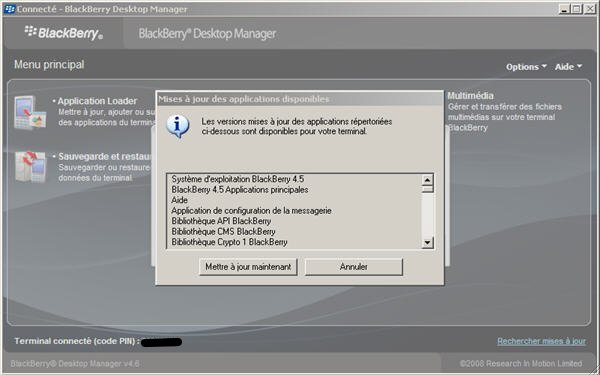Click the list scroll down arrow

pyautogui.click(x=427, y=242)
